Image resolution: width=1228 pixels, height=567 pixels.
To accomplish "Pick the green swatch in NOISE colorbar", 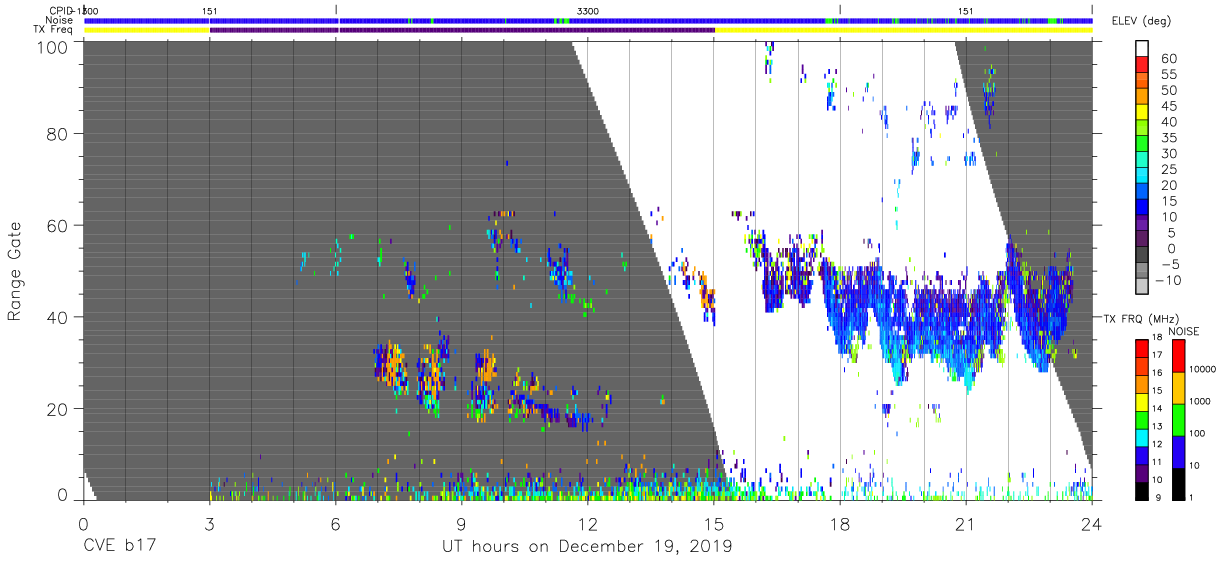I will coord(1177,419).
